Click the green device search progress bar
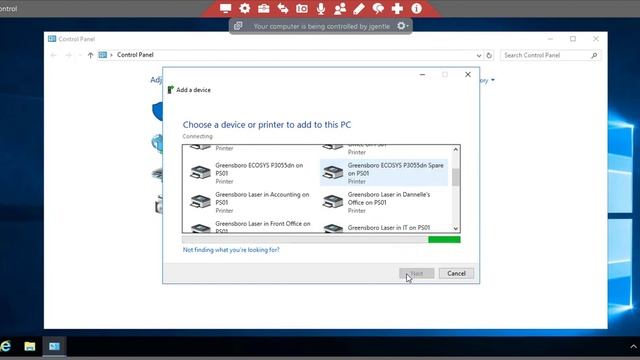The image size is (640, 360). tap(321, 240)
